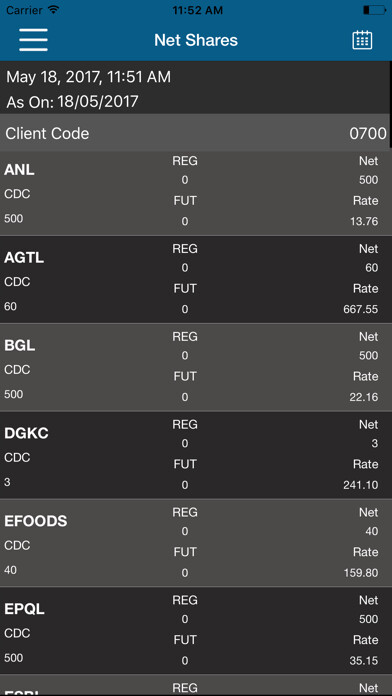Open the hamburger menu
This screenshot has height=696, width=392.
33,40
